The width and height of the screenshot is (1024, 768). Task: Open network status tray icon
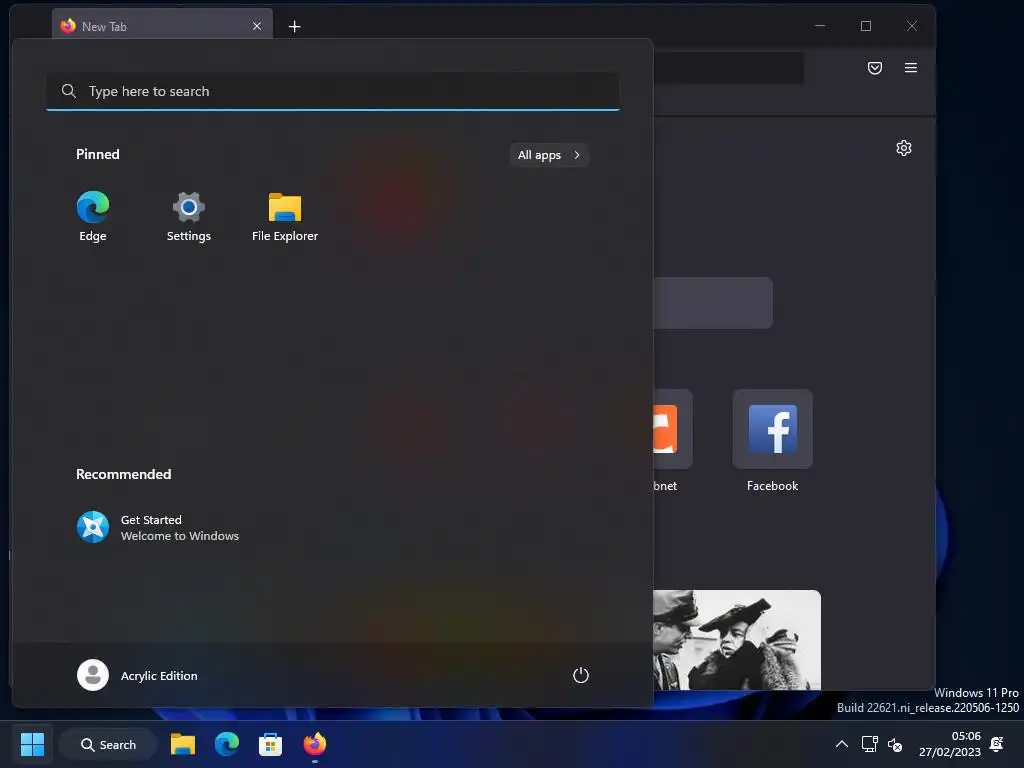click(869, 744)
